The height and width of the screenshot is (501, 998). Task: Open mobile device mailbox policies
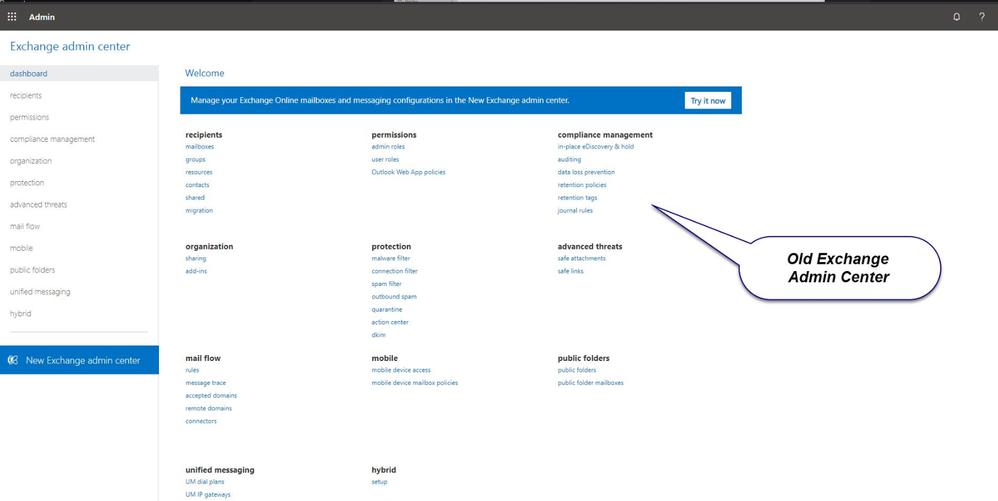(415, 383)
